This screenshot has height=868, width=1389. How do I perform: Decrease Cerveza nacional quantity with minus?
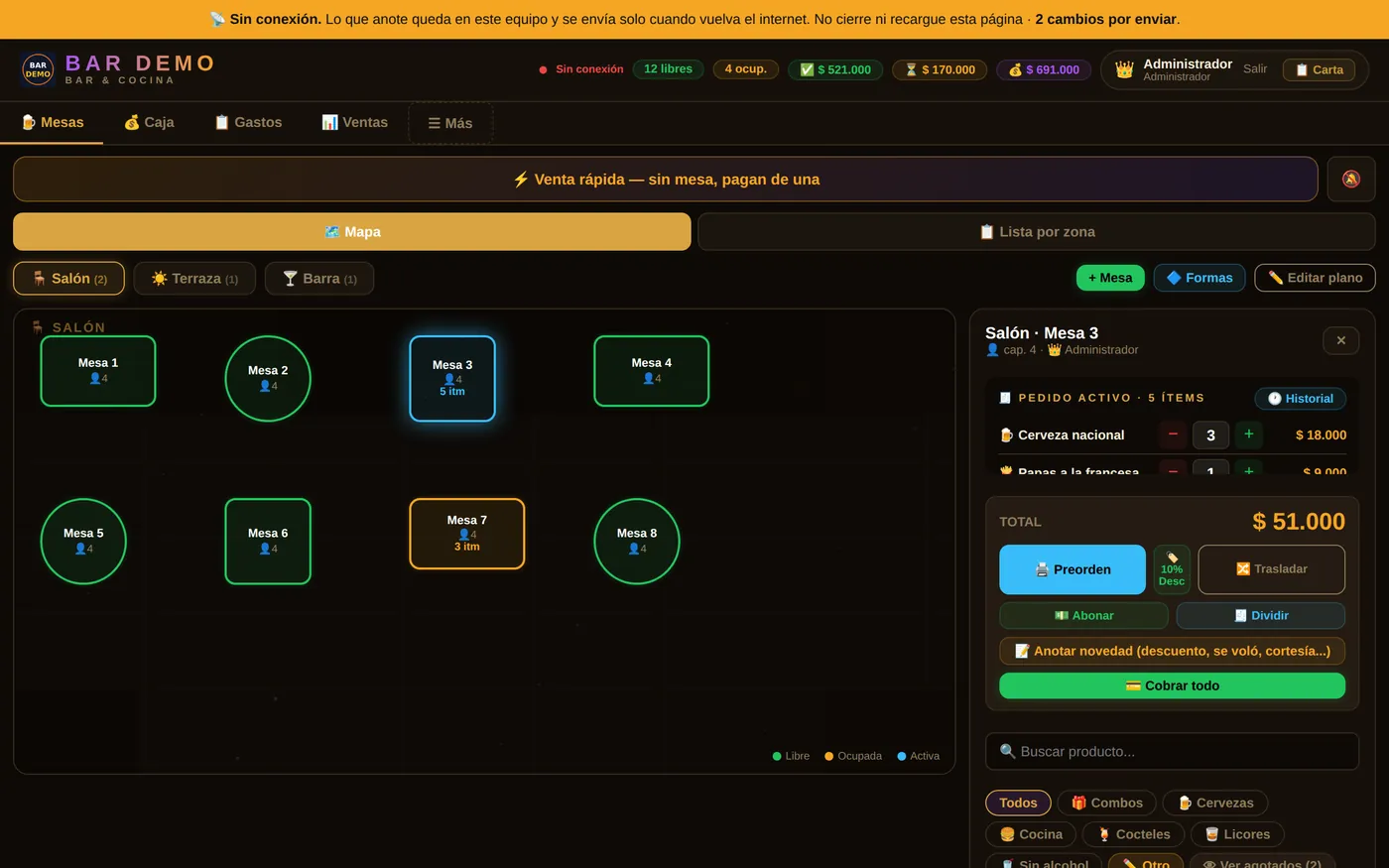pyautogui.click(x=1173, y=434)
